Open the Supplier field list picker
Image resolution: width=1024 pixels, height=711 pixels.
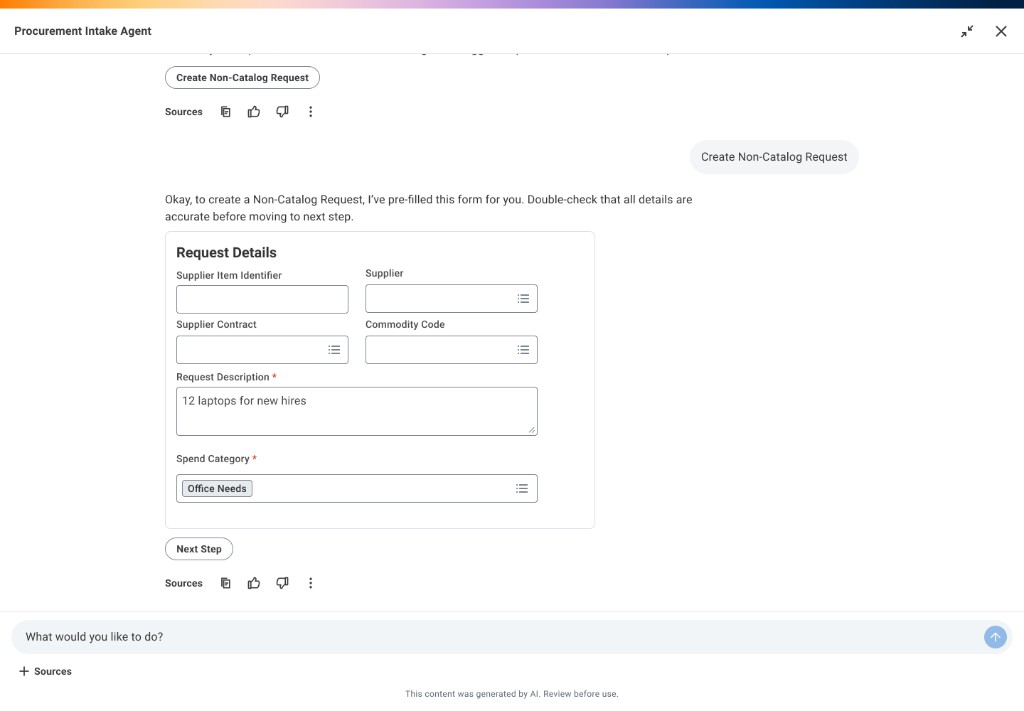tap(523, 298)
